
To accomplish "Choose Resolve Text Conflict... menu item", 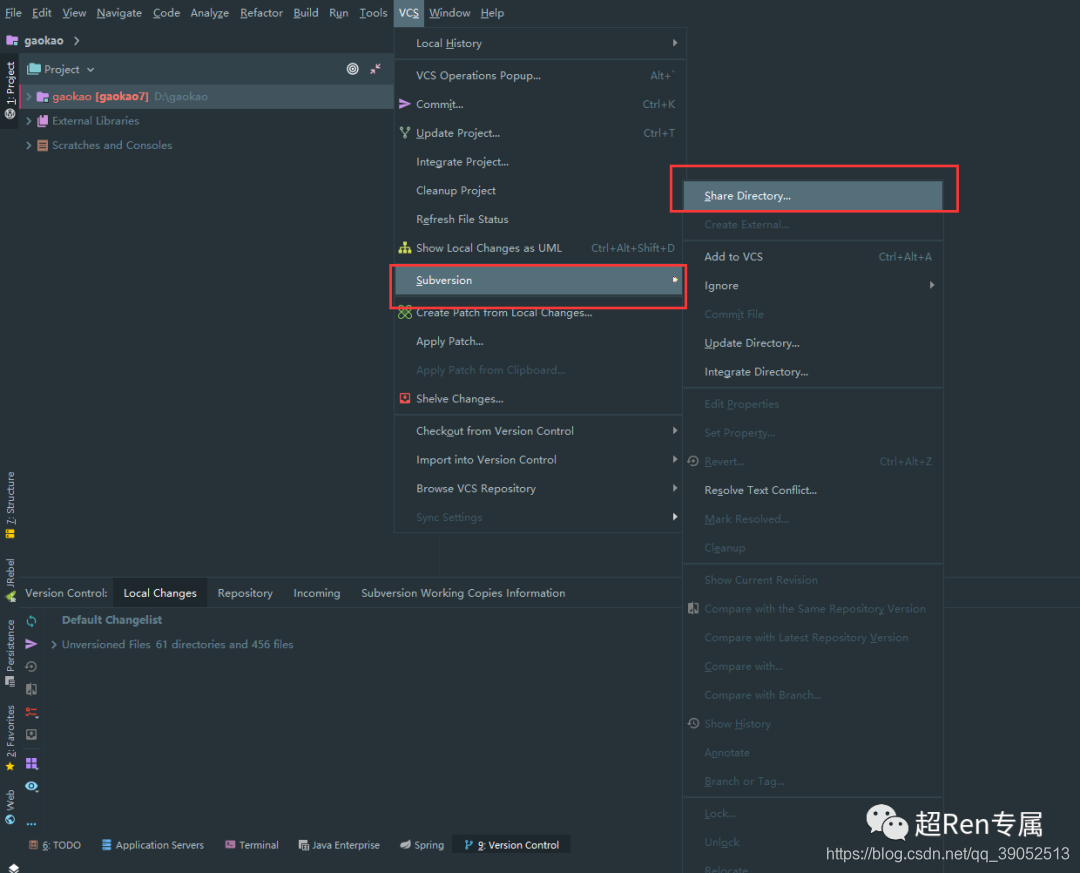I will pos(813,490).
